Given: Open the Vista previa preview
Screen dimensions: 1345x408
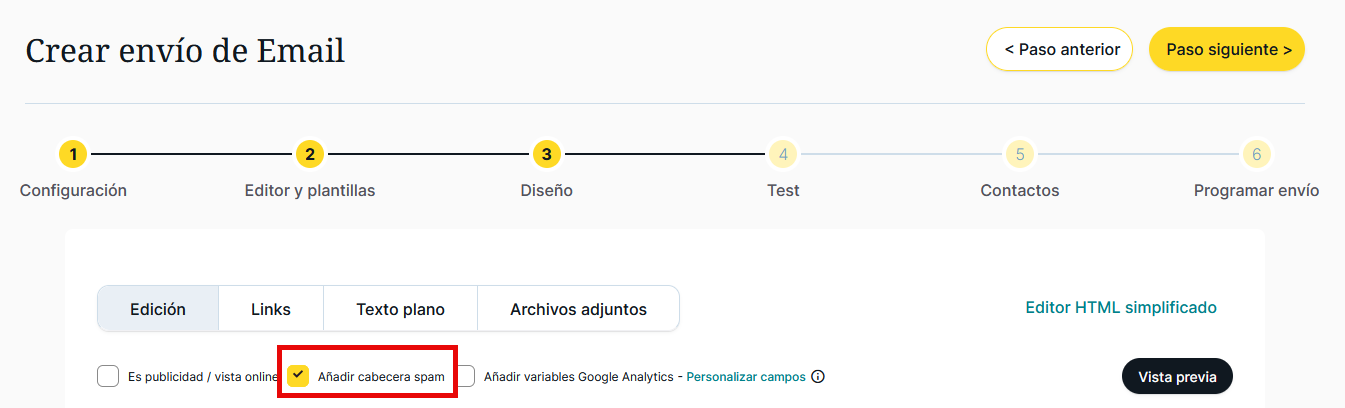Looking at the screenshot, I should coord(1177,377).
